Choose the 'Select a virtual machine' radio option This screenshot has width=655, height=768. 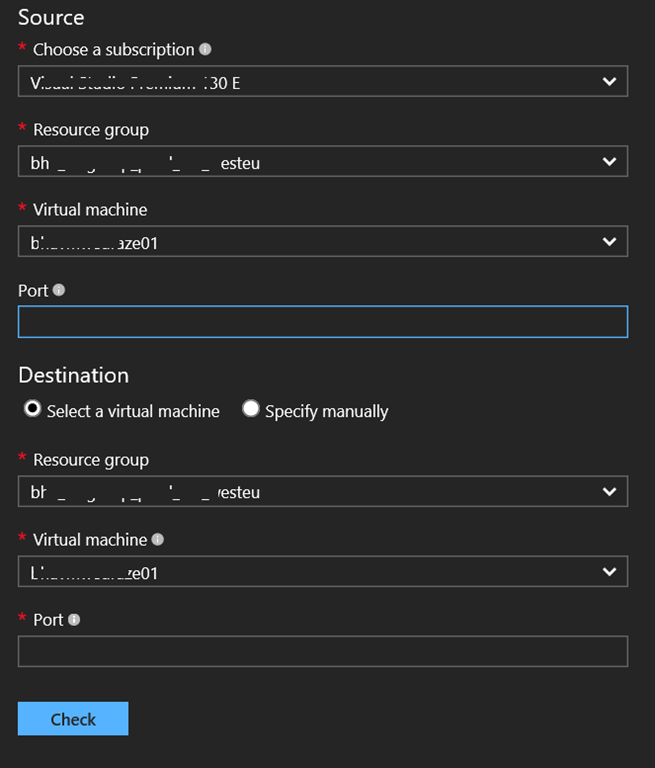33,409
